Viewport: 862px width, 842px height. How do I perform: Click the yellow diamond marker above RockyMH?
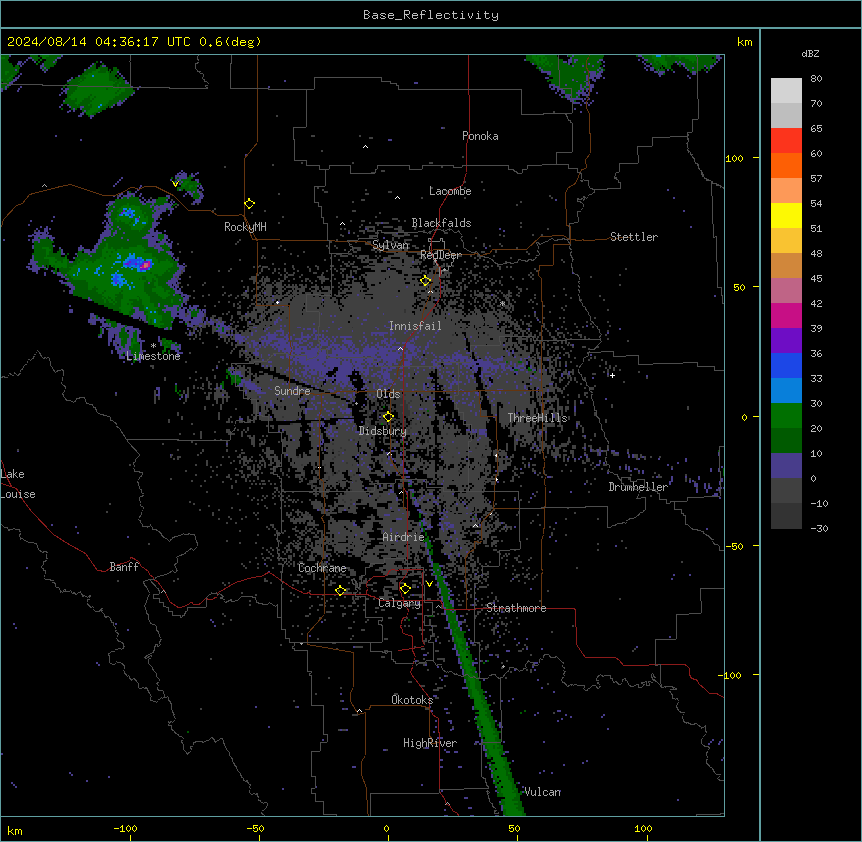250,204
